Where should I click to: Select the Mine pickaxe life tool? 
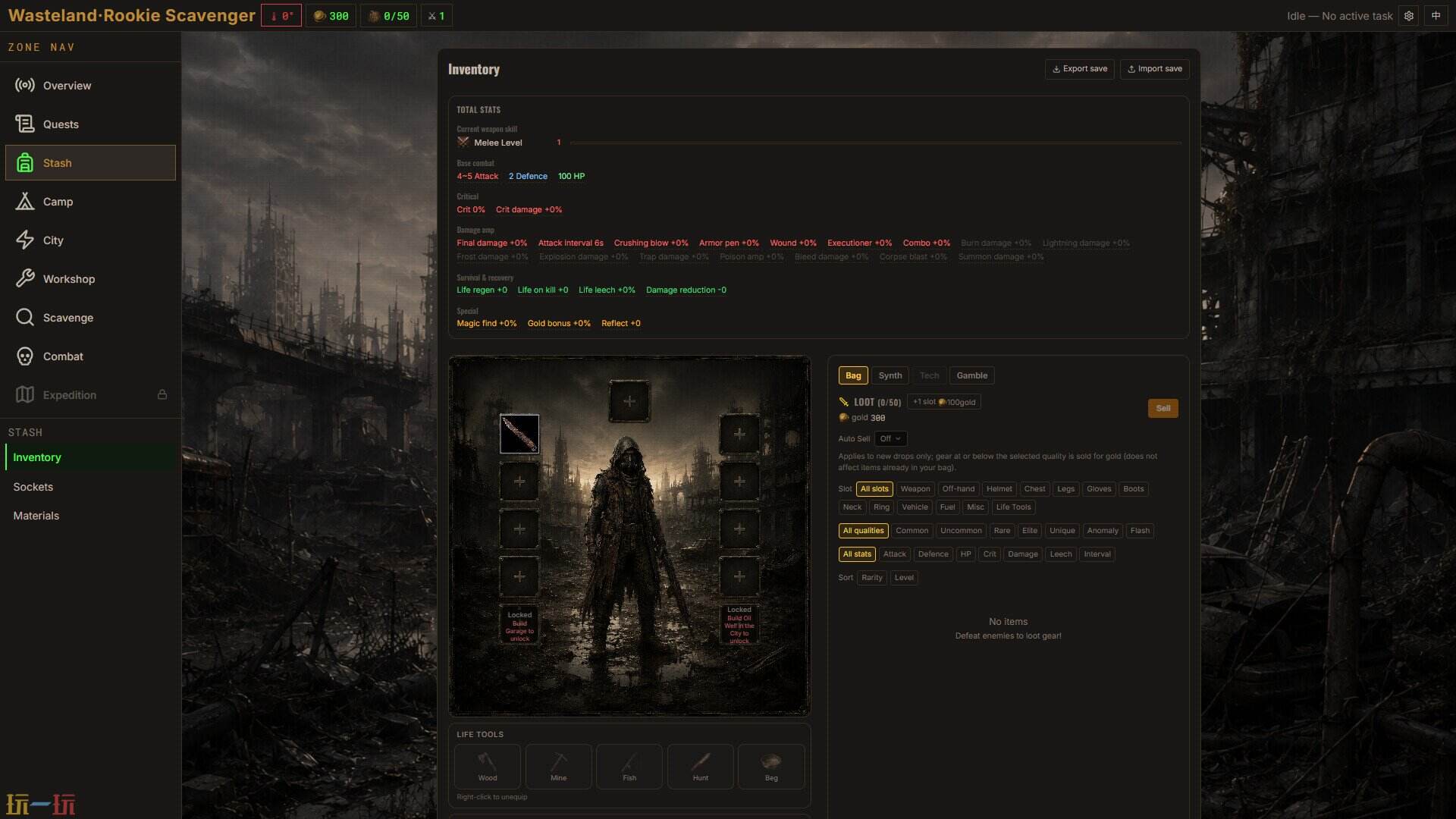(x=559, y=767)
